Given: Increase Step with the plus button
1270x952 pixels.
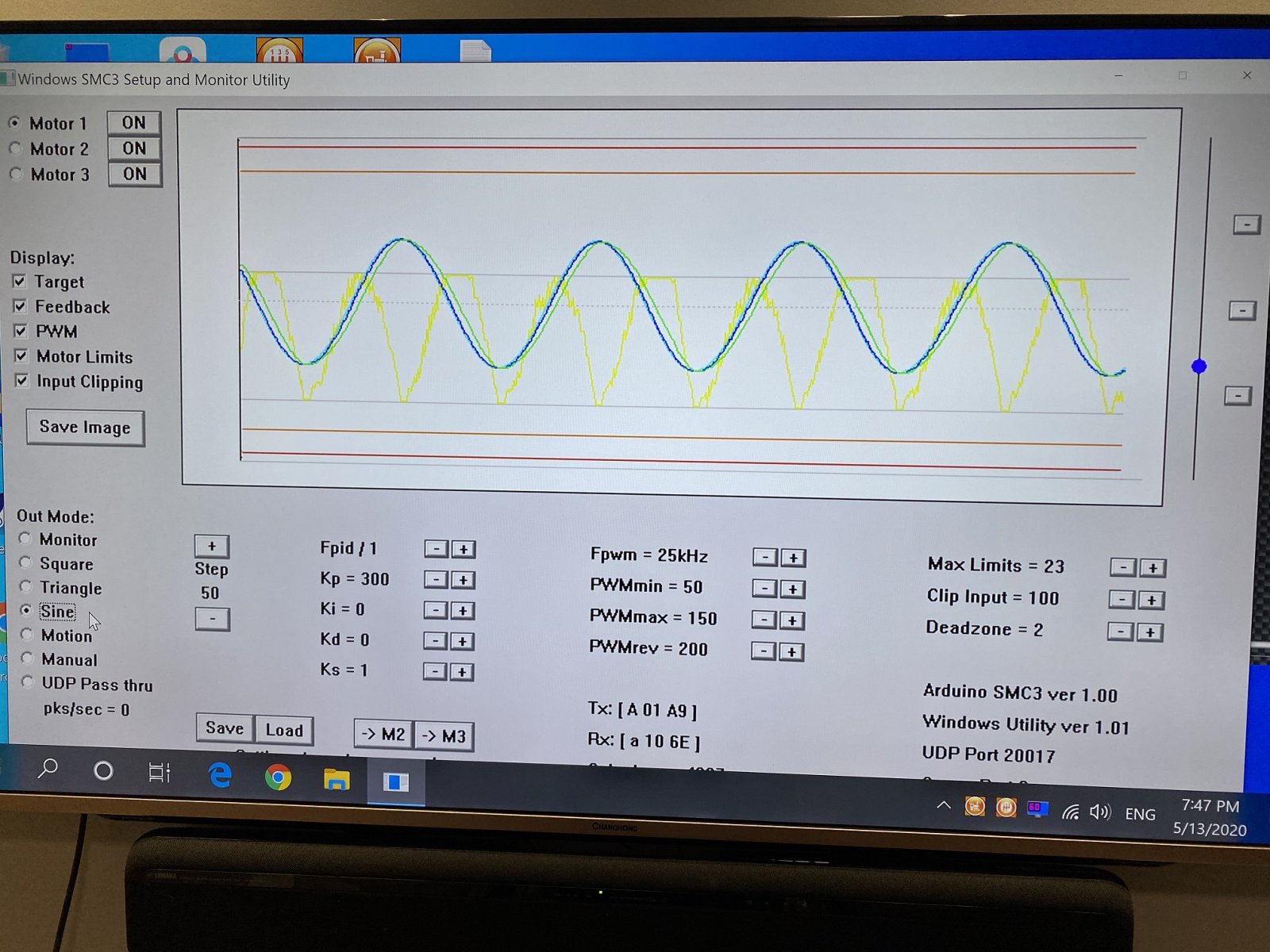Looking at the screenshot, I should tap(212, 546).
